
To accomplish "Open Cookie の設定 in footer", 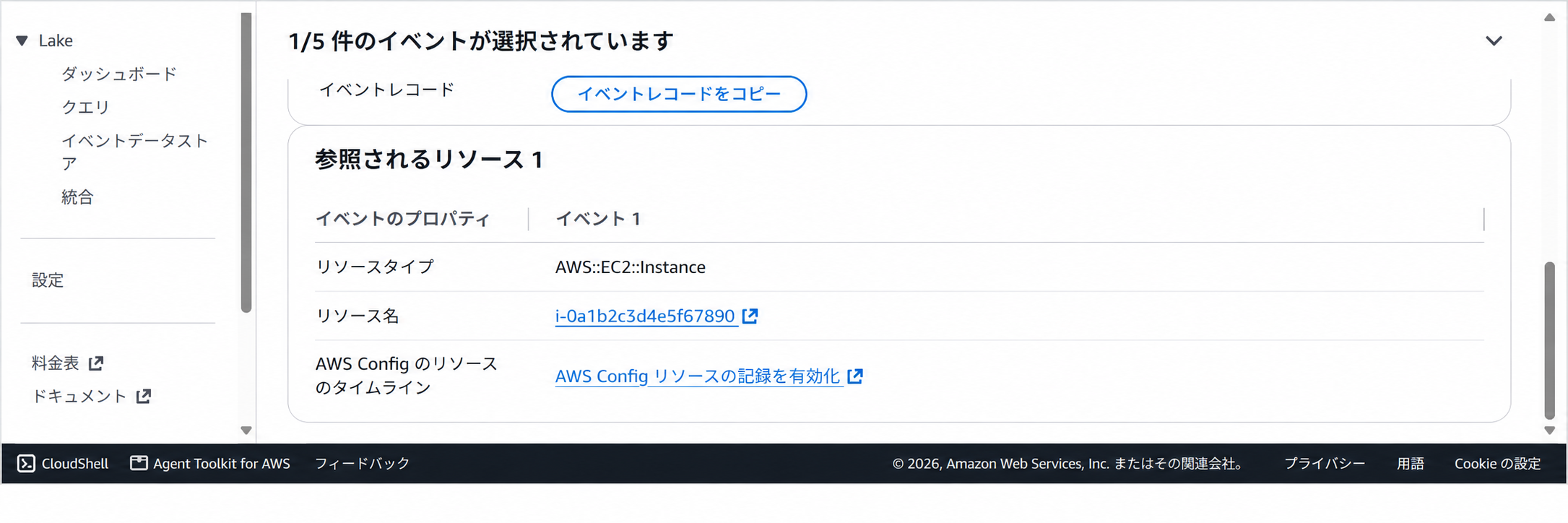I will point(1497,464).
